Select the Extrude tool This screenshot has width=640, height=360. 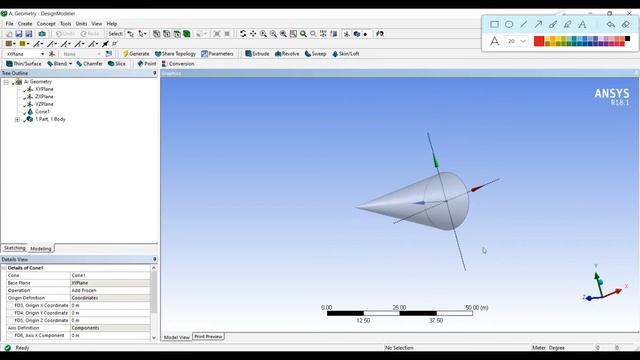pyautogui.click(x=257, y=54)
